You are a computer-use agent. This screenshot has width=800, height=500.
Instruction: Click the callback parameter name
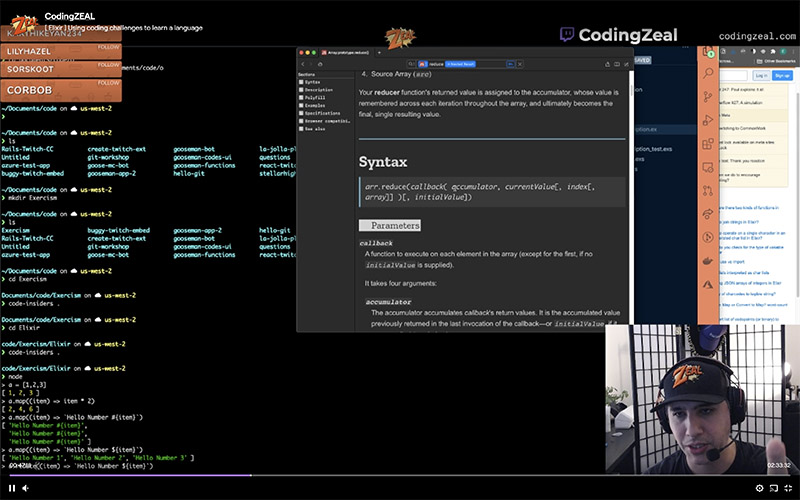pyautogui.click(x=376, y=243)
